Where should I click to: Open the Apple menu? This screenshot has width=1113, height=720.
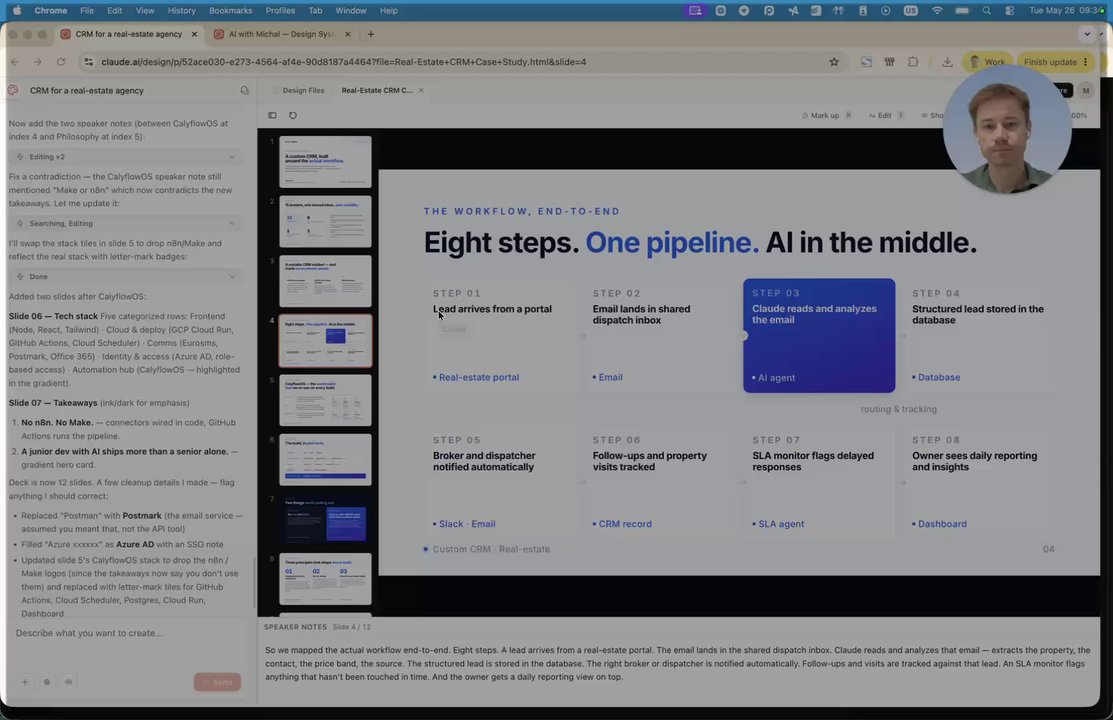pos(17,11)
